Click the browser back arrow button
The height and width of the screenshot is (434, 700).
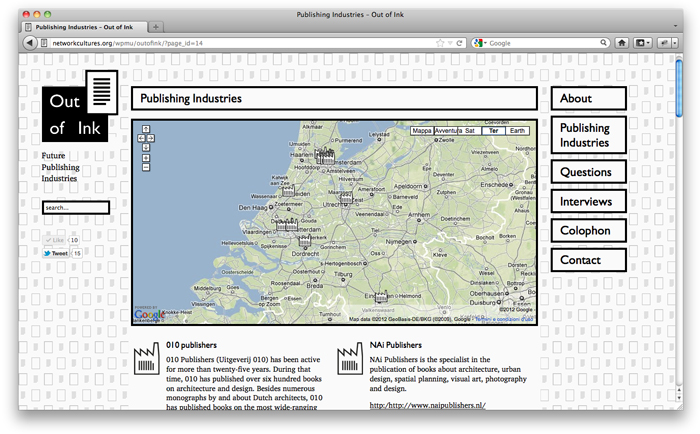29,43
